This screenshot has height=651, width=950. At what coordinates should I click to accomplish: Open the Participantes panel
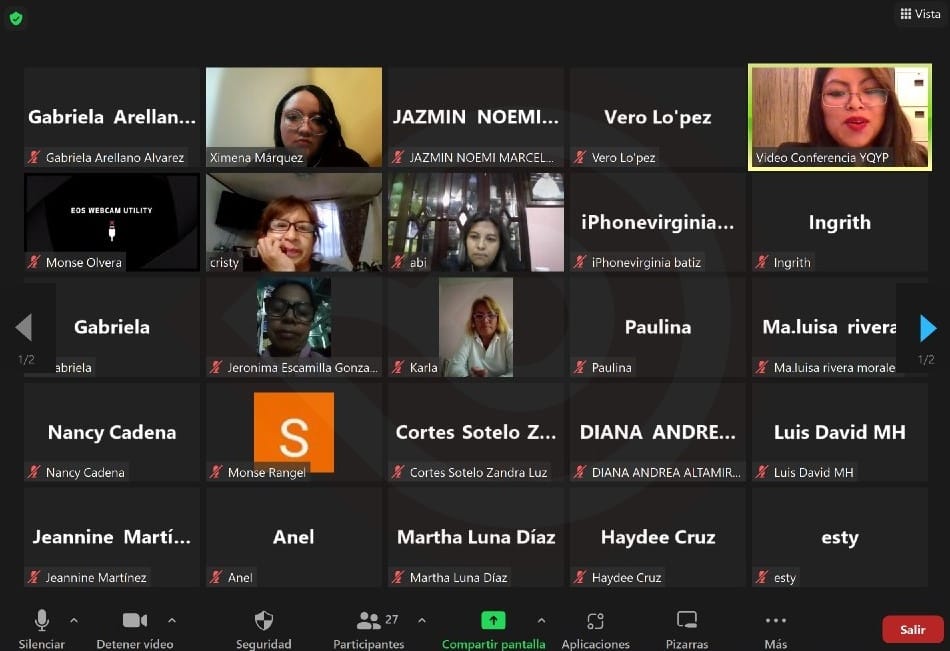coord(369,621)
